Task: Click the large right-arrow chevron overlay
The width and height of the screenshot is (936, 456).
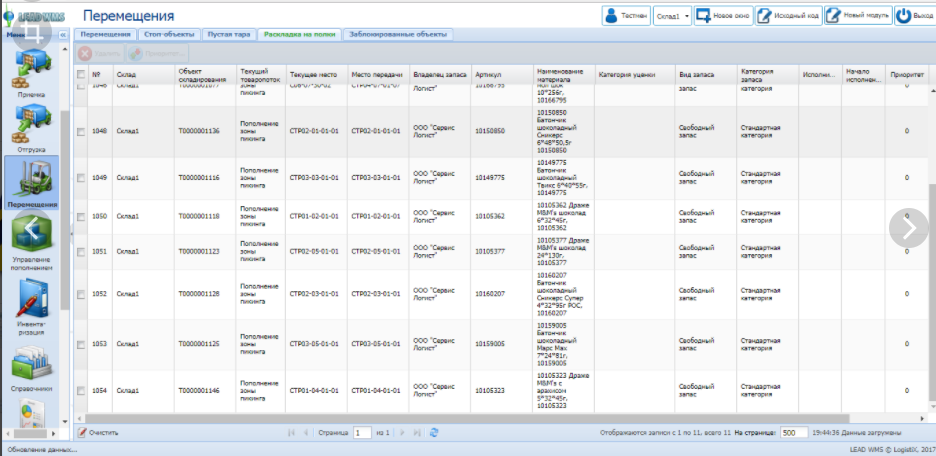Action: pyautogui.click(x=908, y=227)
